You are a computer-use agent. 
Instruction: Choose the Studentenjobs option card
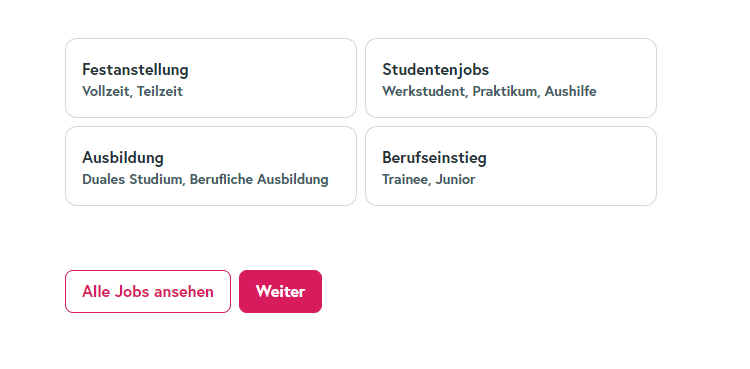click(511, 78)
